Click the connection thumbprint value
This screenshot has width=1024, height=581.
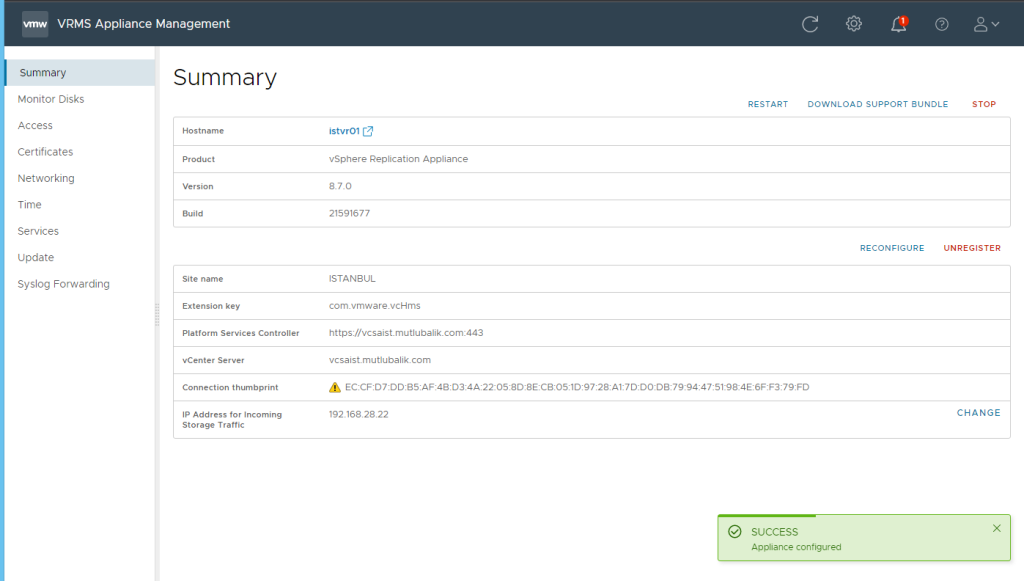tap(577, 387)
